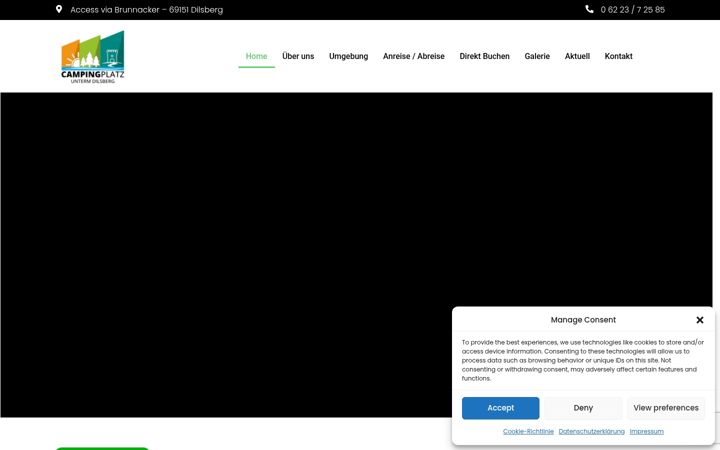This screenshot has width=720, height=450.
Task: Click the Campingplatz Unterm Dilsberg logo
Action: point(93,57)
